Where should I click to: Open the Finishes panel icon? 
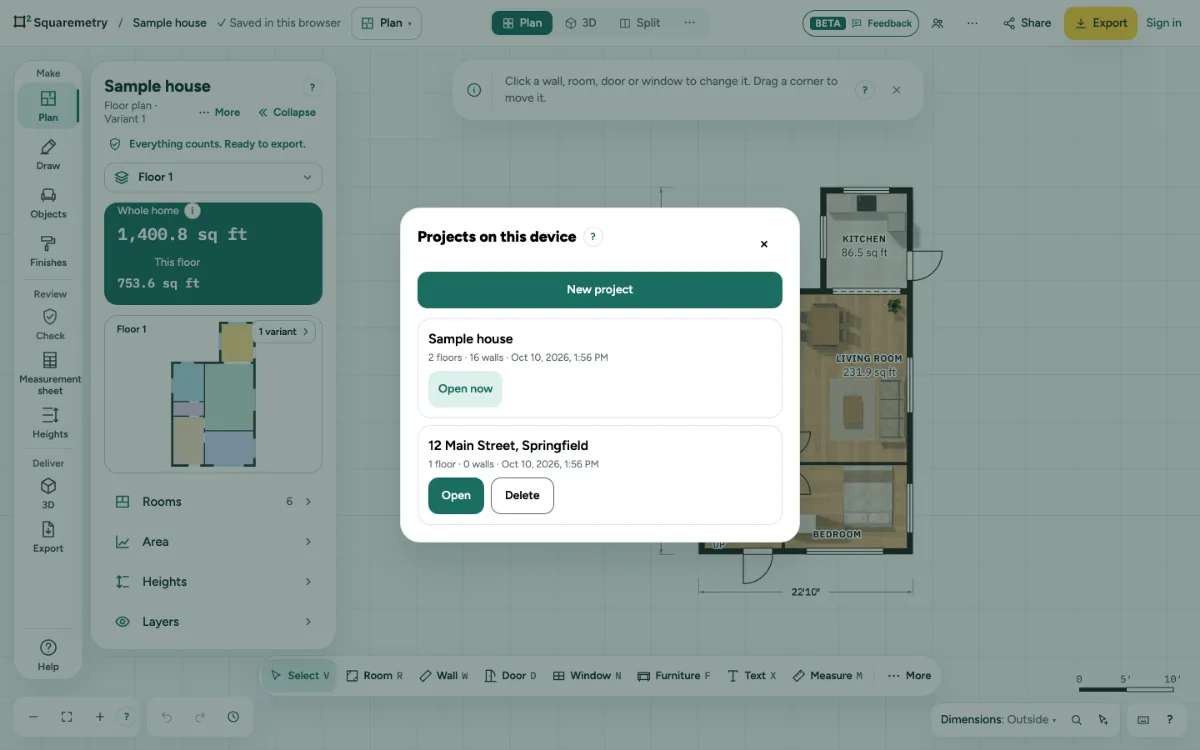(48, 251)
